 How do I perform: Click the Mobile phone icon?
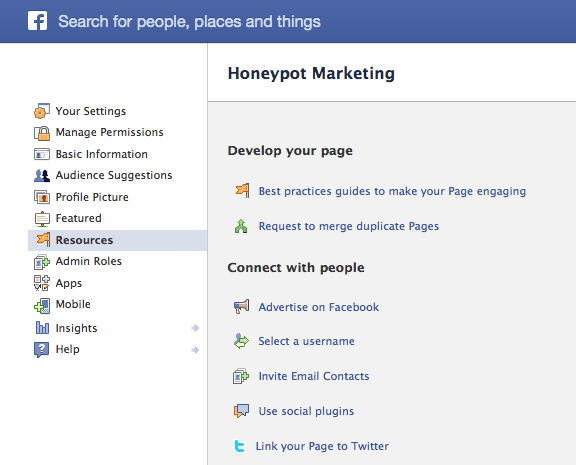(42, 305)
